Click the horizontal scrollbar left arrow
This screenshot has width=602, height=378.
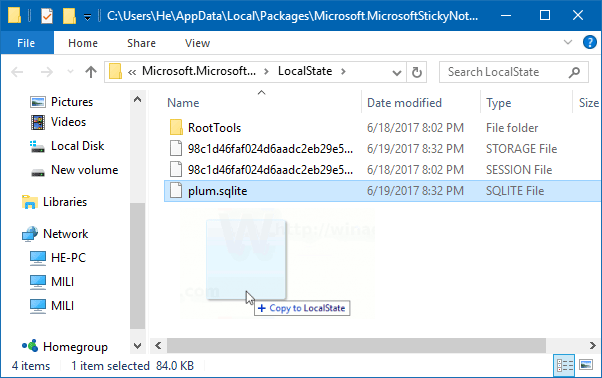click(158, 345)
